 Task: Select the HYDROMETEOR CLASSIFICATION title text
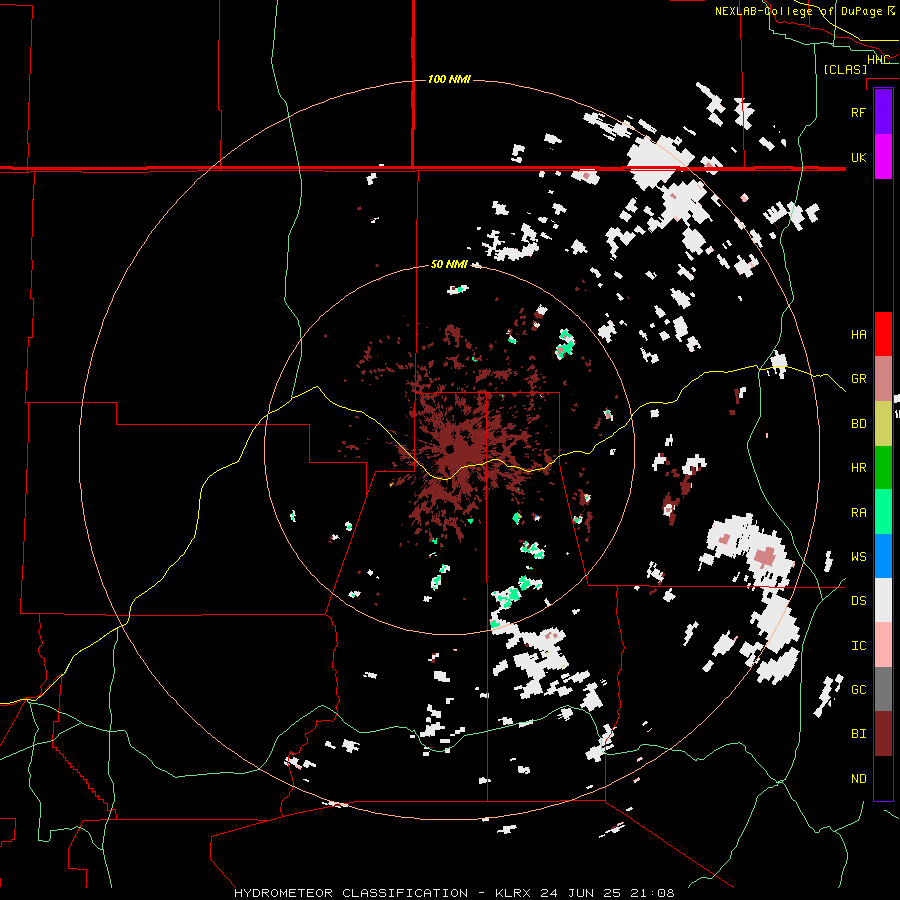pos(351,893)
